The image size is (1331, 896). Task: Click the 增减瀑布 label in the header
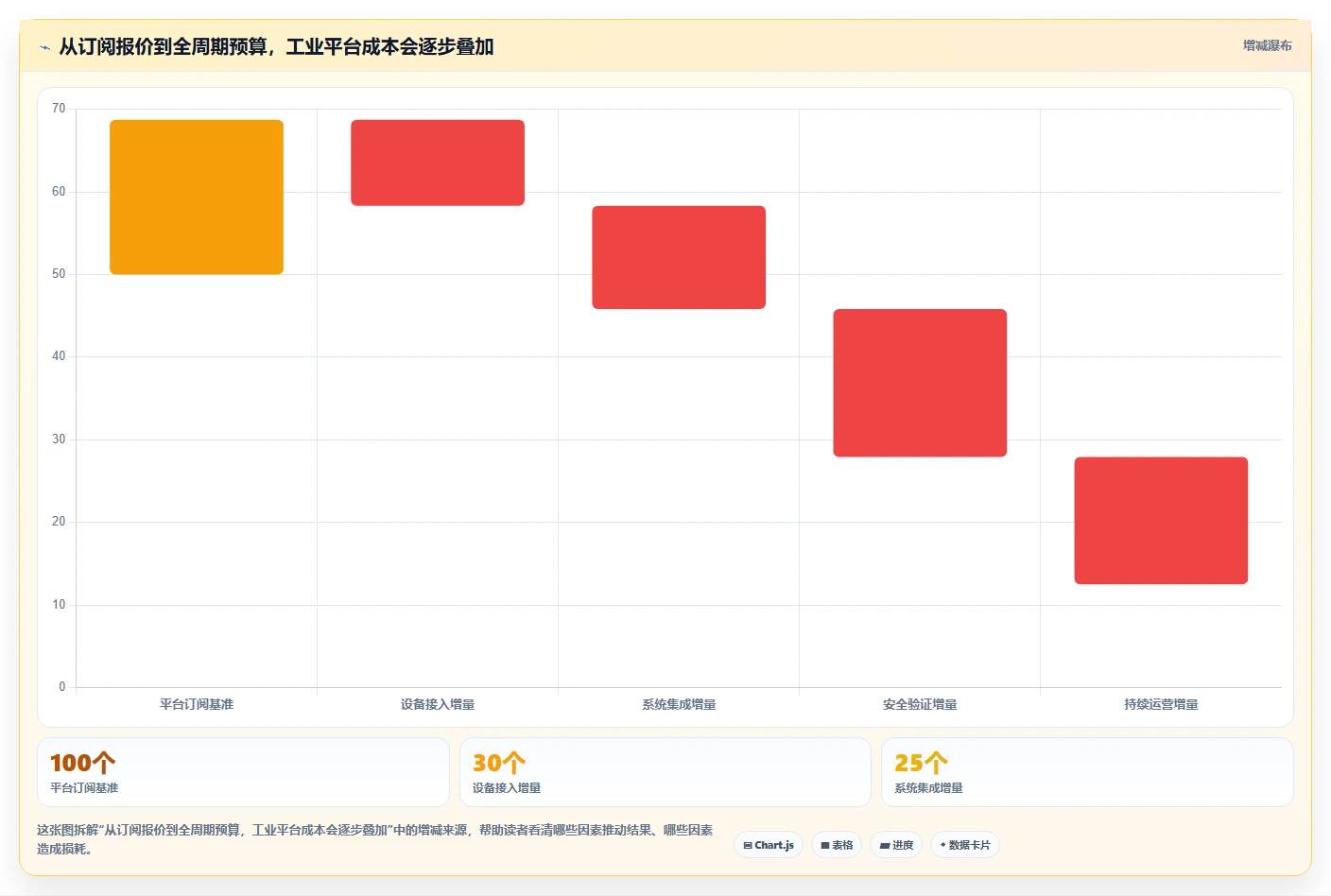pyautogui.click(x=1267, y=45)
